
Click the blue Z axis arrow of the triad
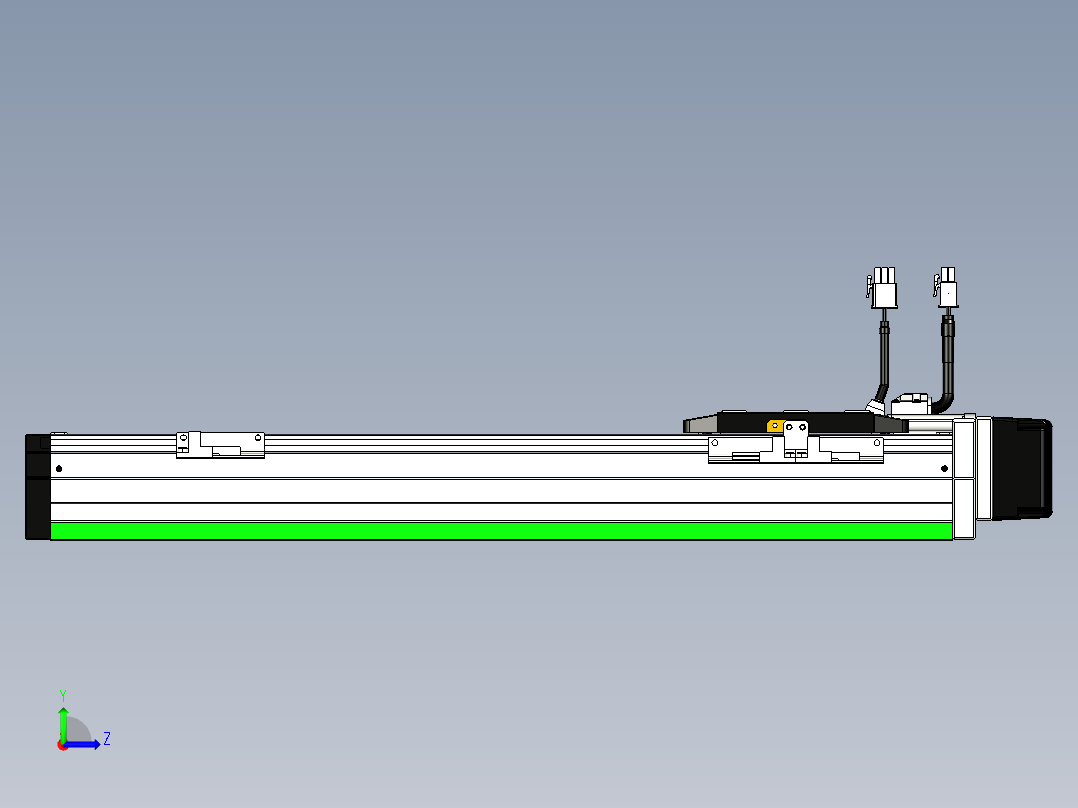[84, 744]
